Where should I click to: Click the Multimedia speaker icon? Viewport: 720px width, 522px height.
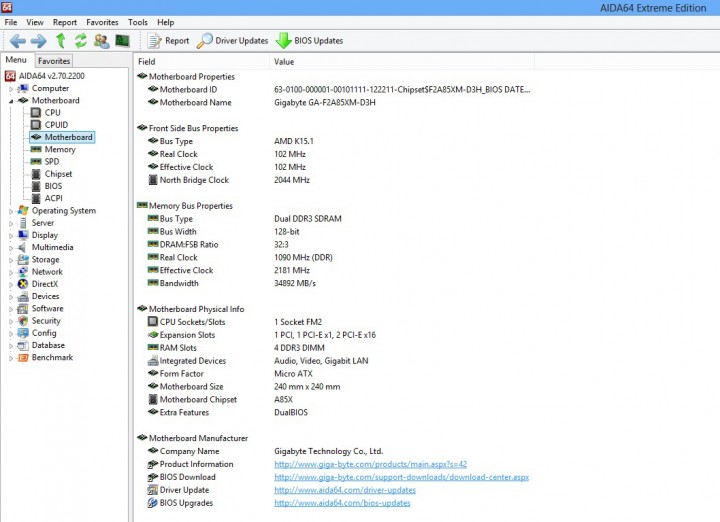tap(22, 247)
